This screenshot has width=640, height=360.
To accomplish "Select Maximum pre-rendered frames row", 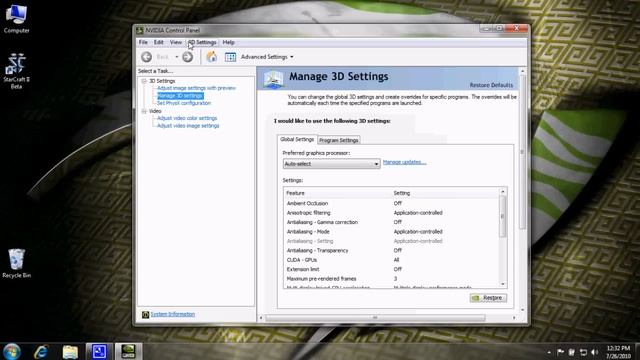I will point(391,278).
